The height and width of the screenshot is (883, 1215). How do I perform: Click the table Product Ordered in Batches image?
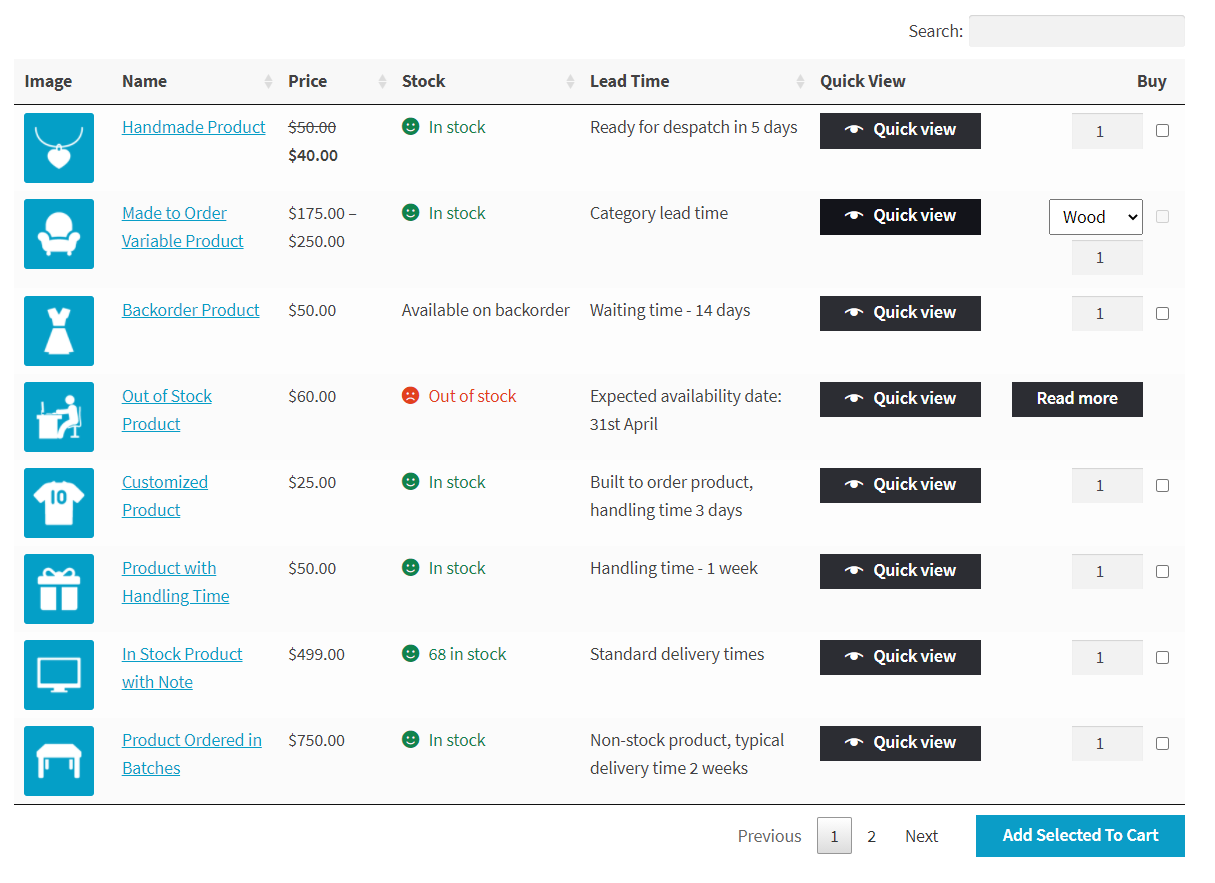click(59, 761)
